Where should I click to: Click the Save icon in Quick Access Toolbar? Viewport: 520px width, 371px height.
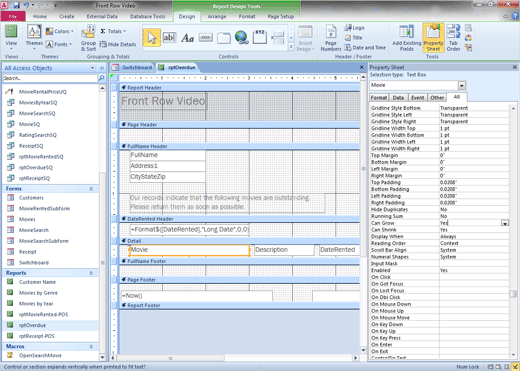16,5
